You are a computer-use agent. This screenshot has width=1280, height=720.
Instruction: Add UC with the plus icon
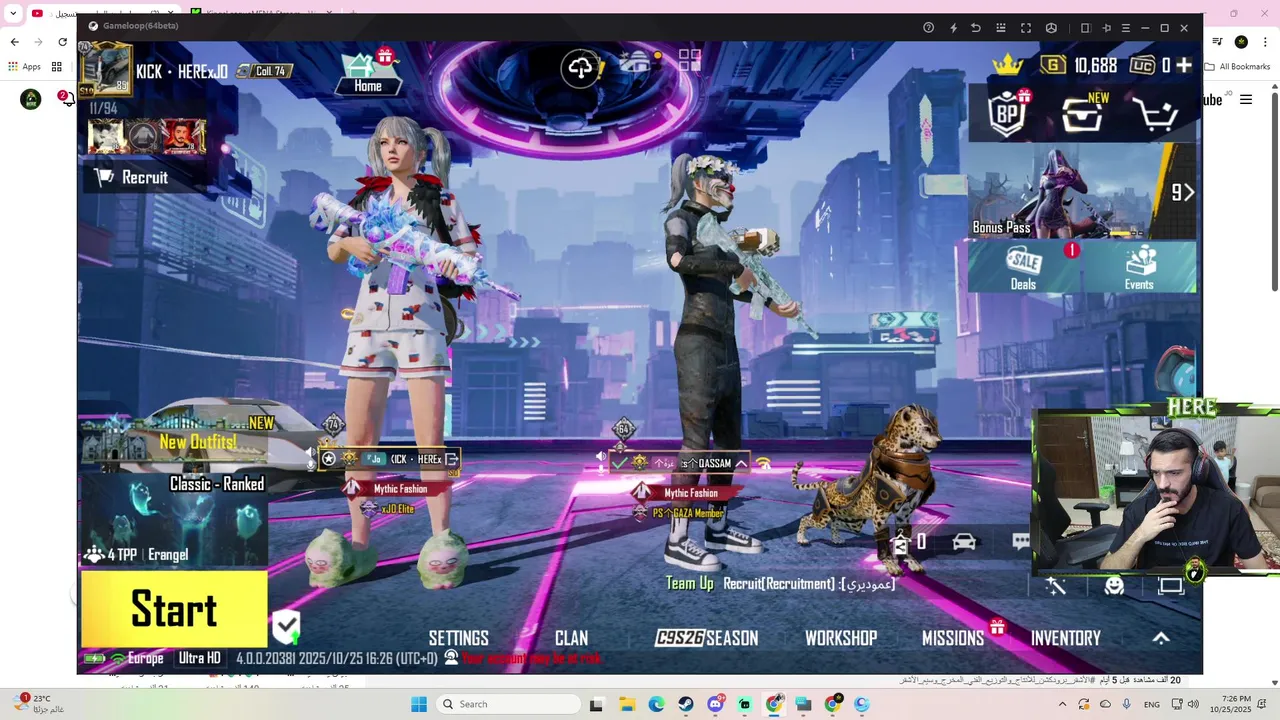pyautogui.click(x=1184, y=65)
